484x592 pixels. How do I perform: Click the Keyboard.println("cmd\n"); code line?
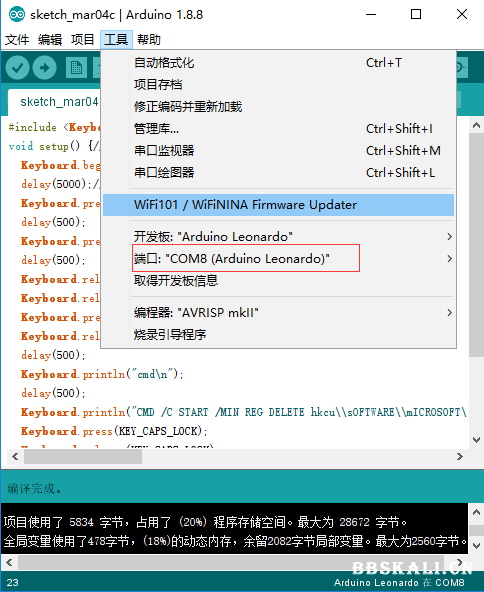coord(102,375)
